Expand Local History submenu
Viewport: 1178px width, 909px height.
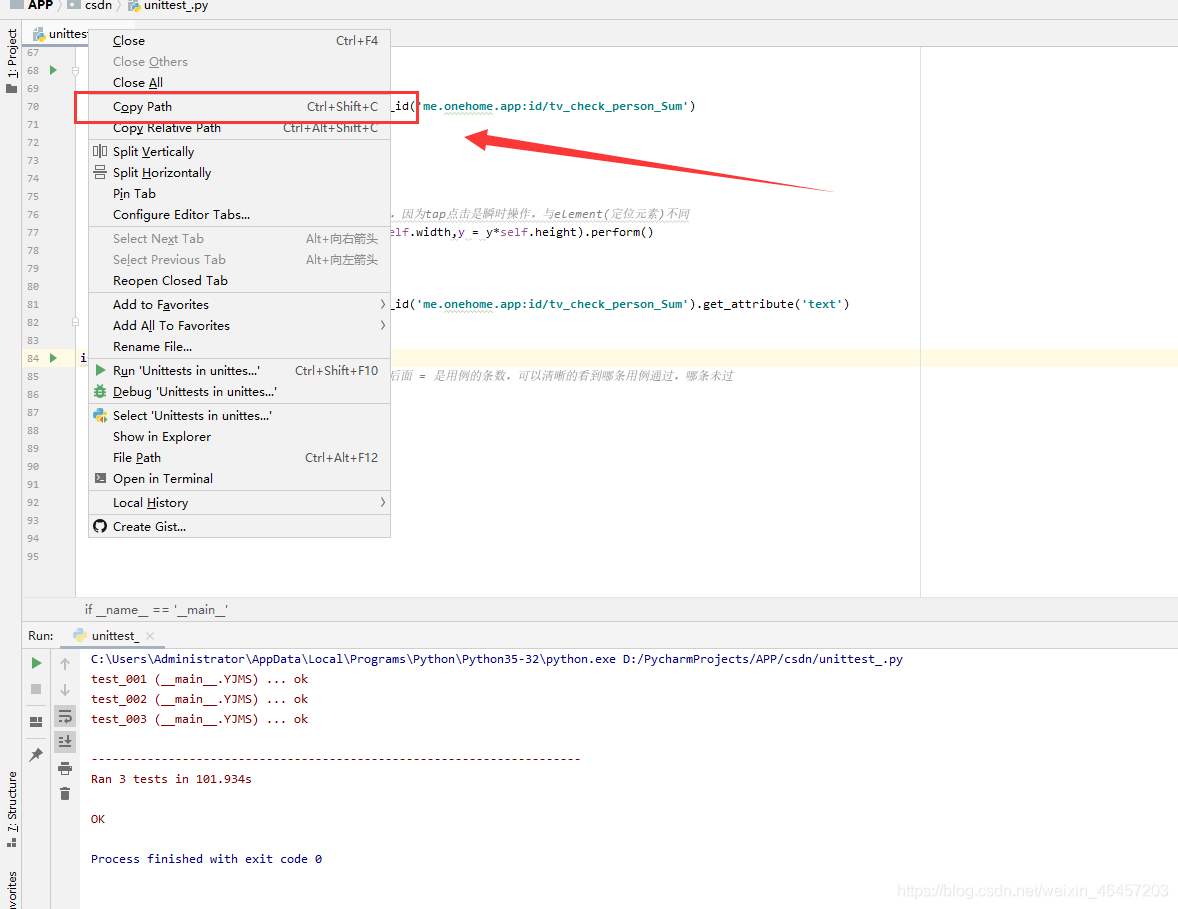239,503
